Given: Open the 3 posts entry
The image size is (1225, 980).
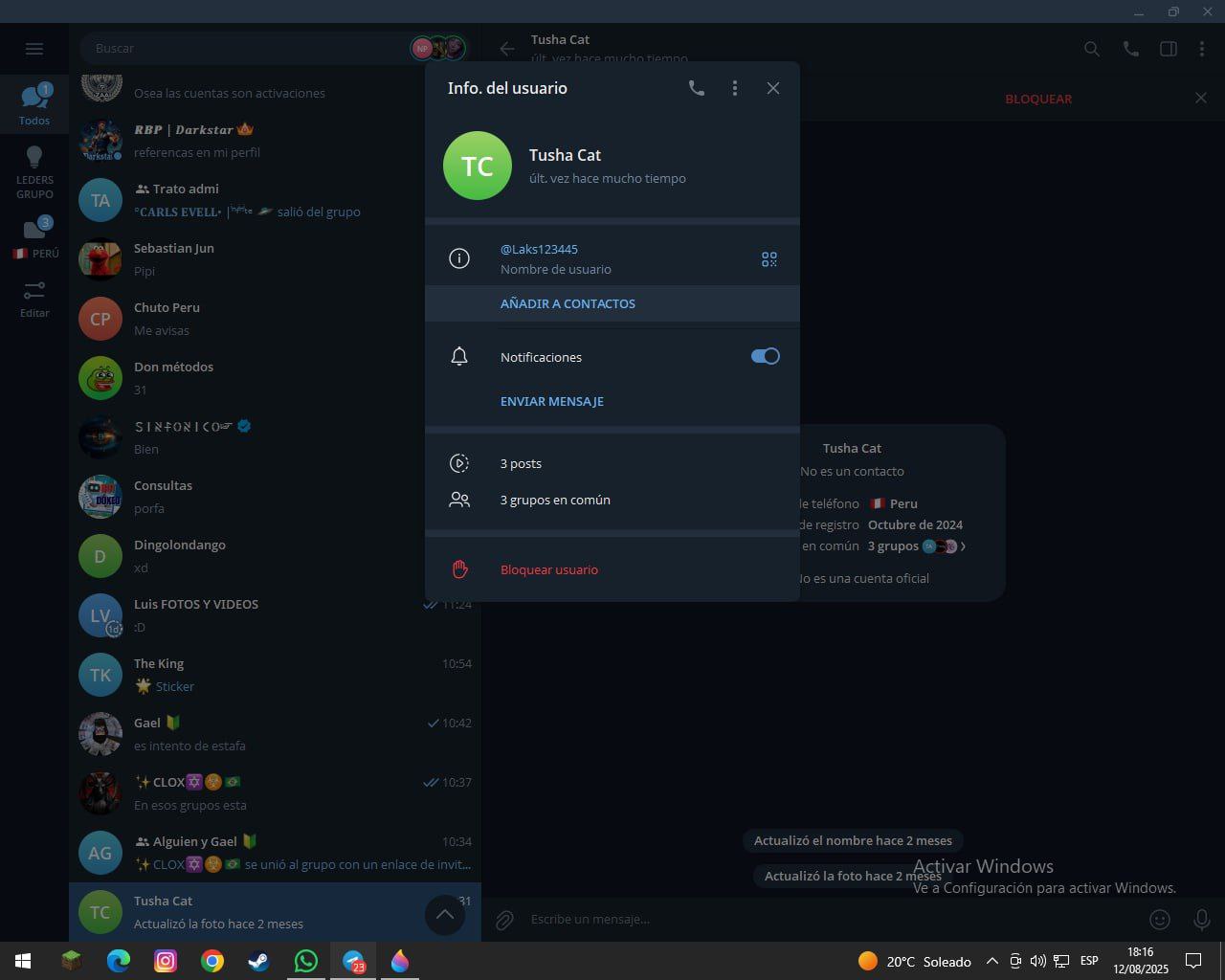Looking at the screenshot, I should click(521, 463).
